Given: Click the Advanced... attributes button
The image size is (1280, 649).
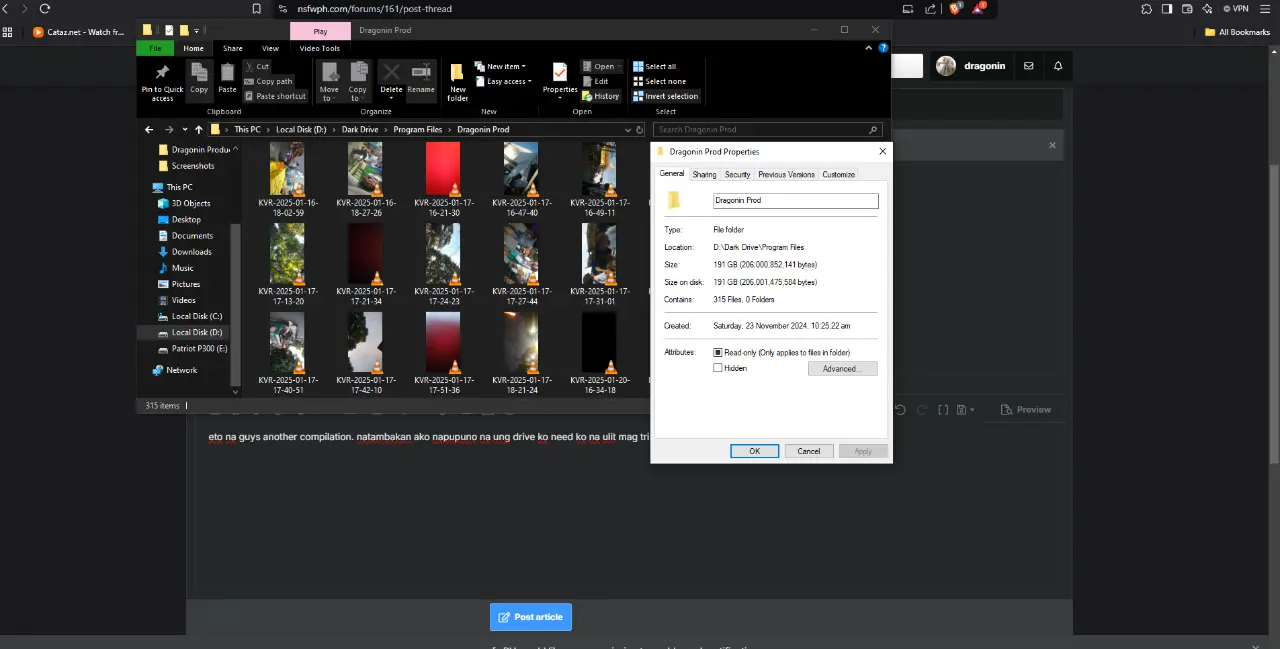Looking at the screenshot, I should point(842,369).
